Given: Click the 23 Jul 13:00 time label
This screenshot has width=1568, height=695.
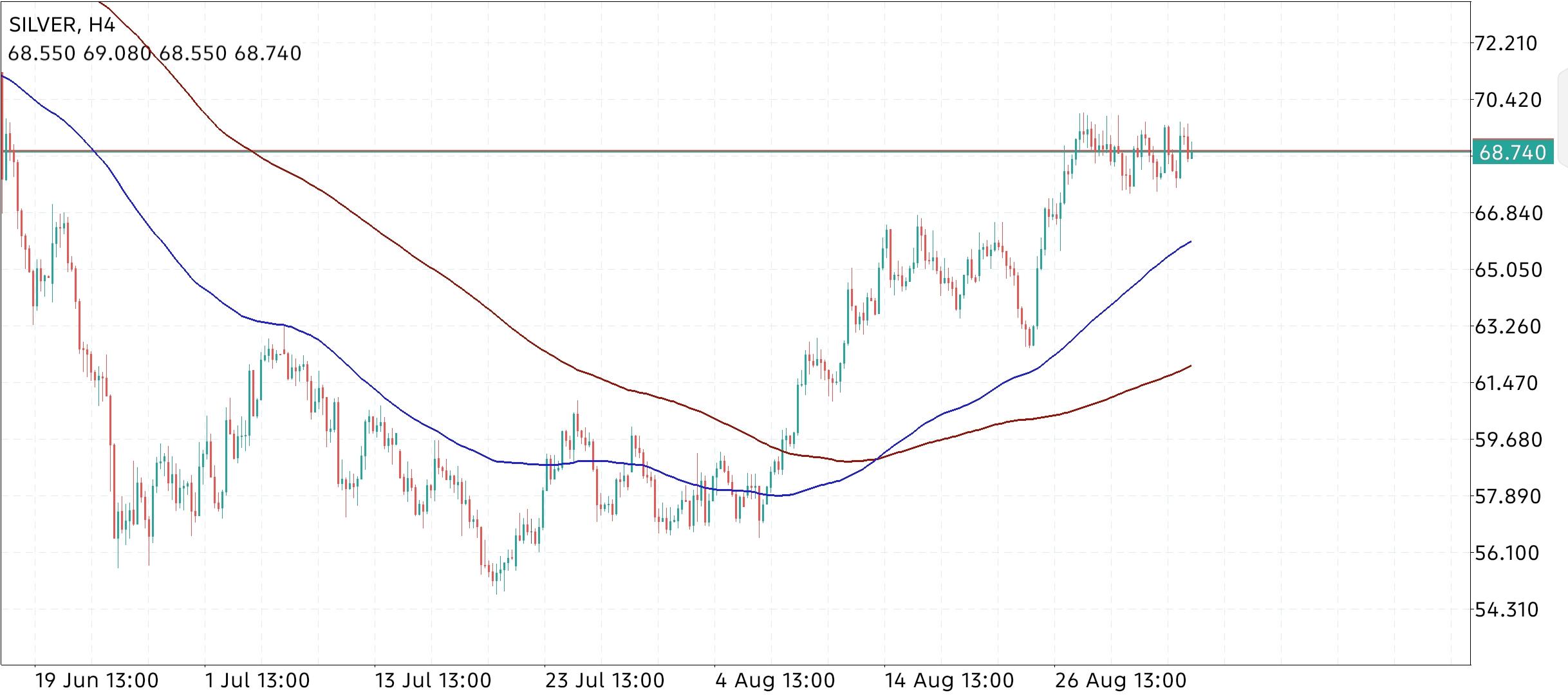Looking at the screenshot, I should (x=604, y=680).
